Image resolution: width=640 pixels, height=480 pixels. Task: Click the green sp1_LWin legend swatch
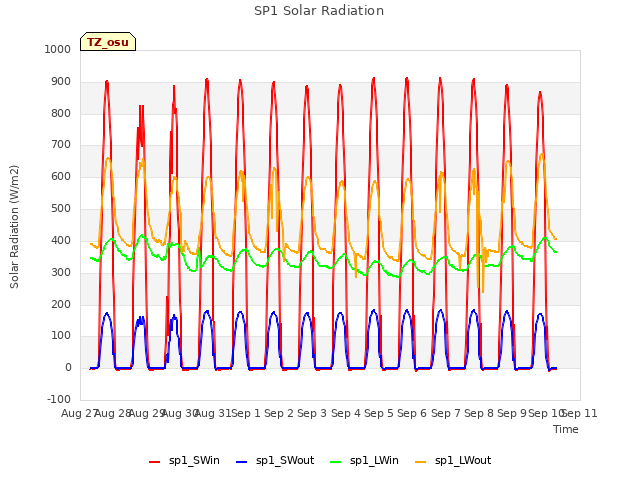point(336,462)
